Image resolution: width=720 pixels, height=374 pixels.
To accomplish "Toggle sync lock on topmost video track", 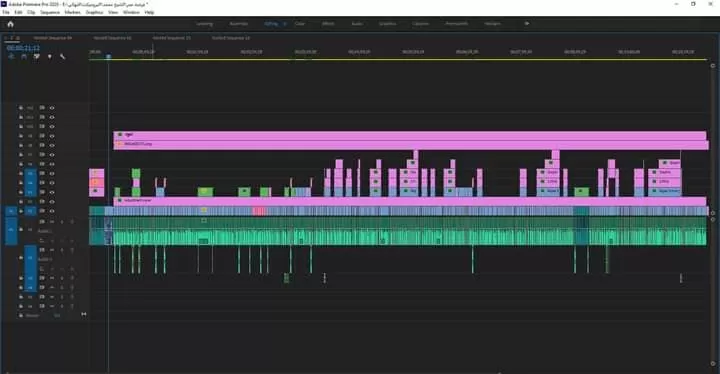I will coord(42,108).
